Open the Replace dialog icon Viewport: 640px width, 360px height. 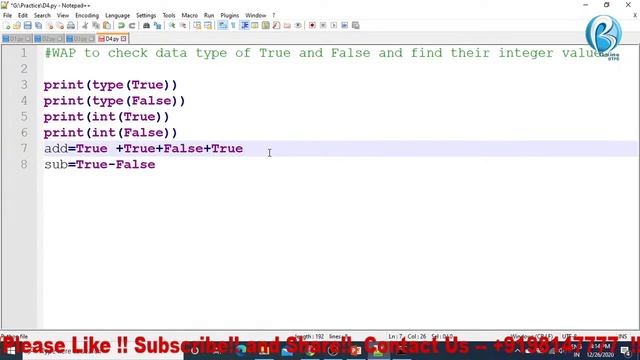(x=157, y=25)
